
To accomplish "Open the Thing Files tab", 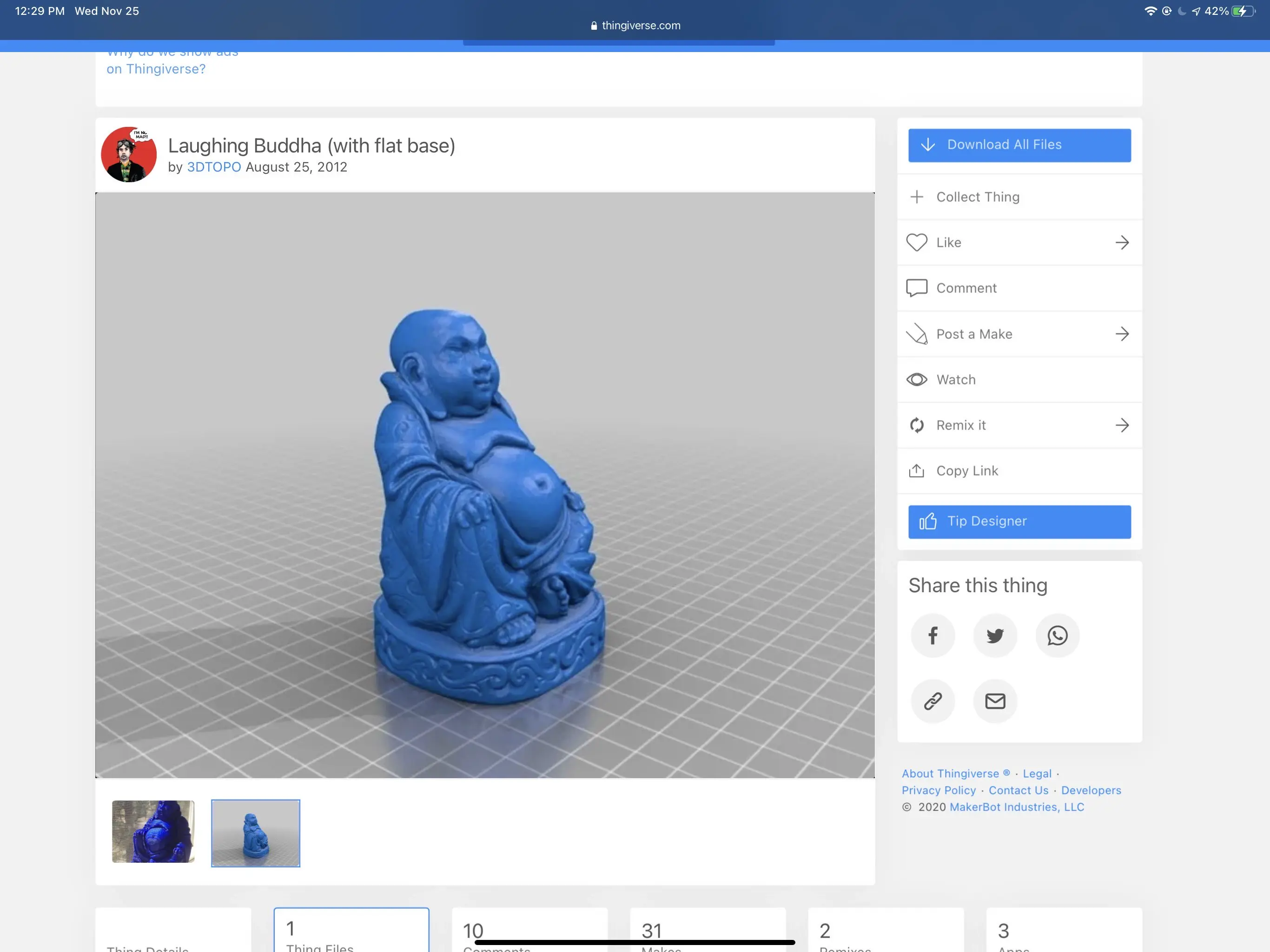I will tap(351, 930).
